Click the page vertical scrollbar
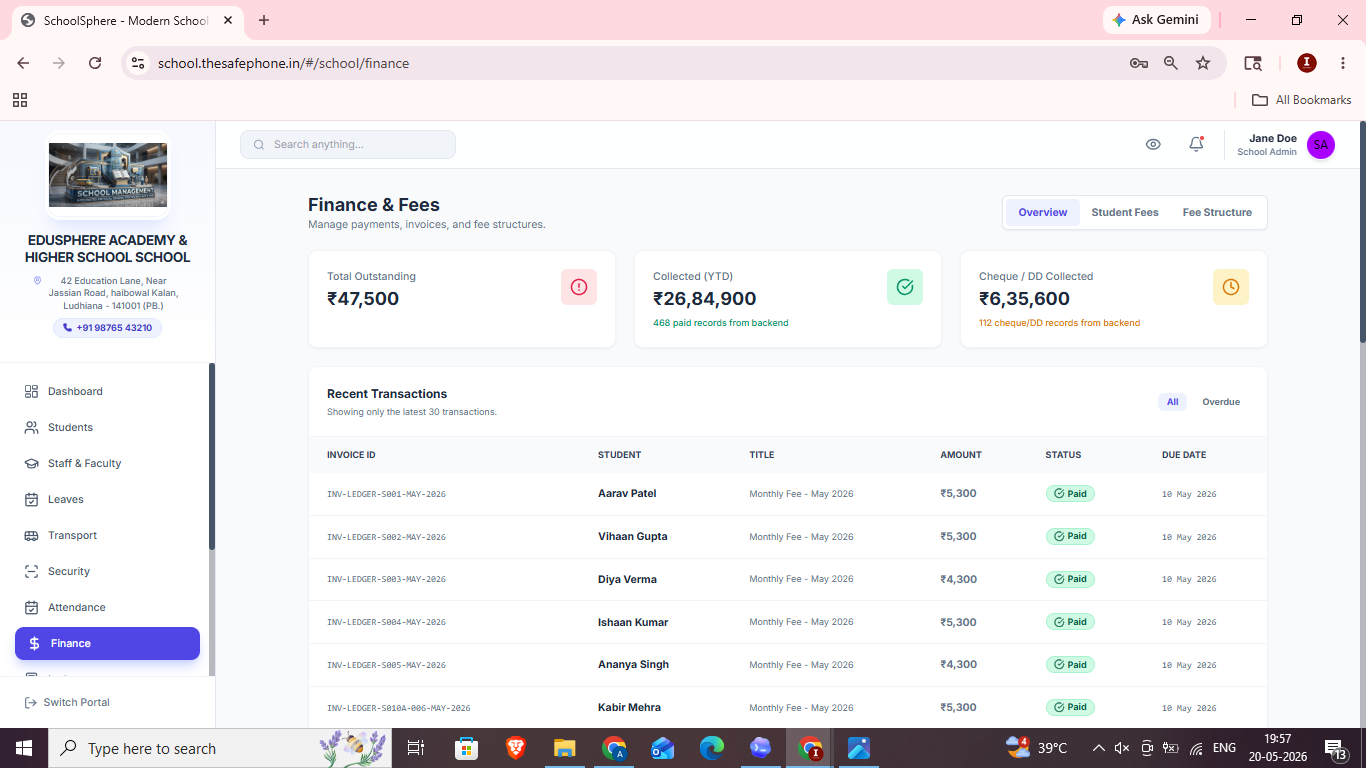1366x768 pixels. click(x=1361, y=233)
